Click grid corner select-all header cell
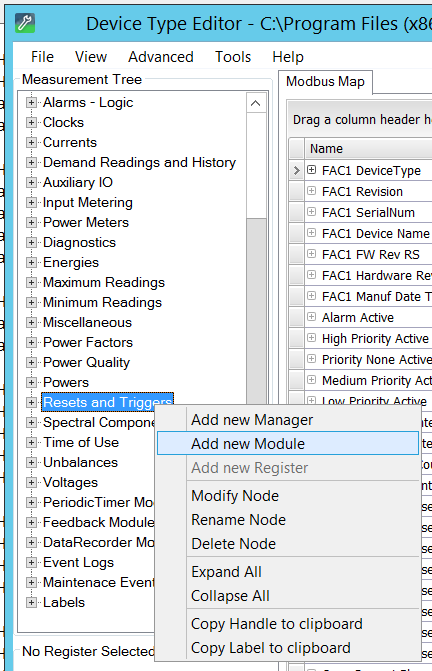Screen dimensions: 432x671 (x=296, y=148)
